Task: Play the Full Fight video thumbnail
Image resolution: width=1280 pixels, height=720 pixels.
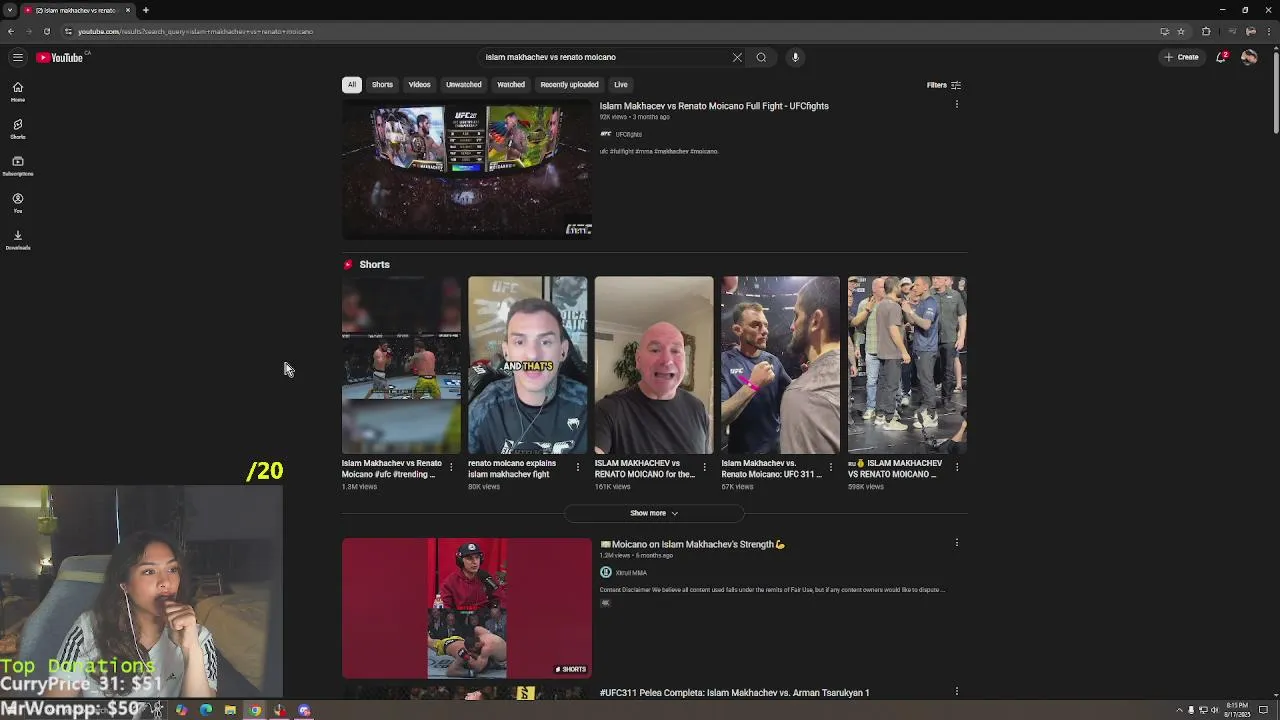Action: click(x=467, y=170)
